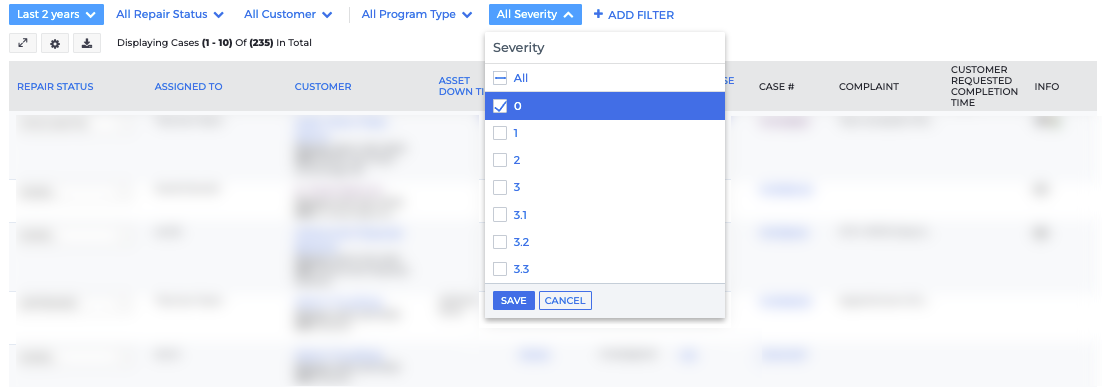Click the download export icon
Viewport: 1102px width, 387px height.
coord(87,43)
